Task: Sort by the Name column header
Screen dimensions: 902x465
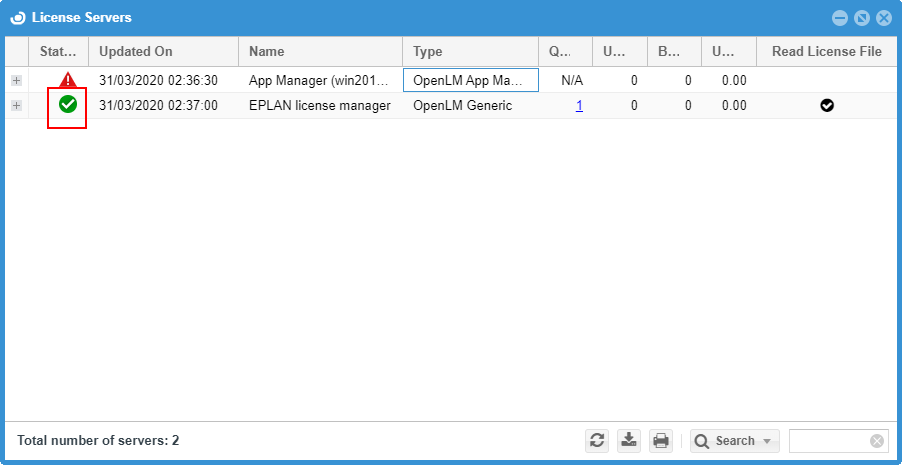Action: (x=320, y=52)
